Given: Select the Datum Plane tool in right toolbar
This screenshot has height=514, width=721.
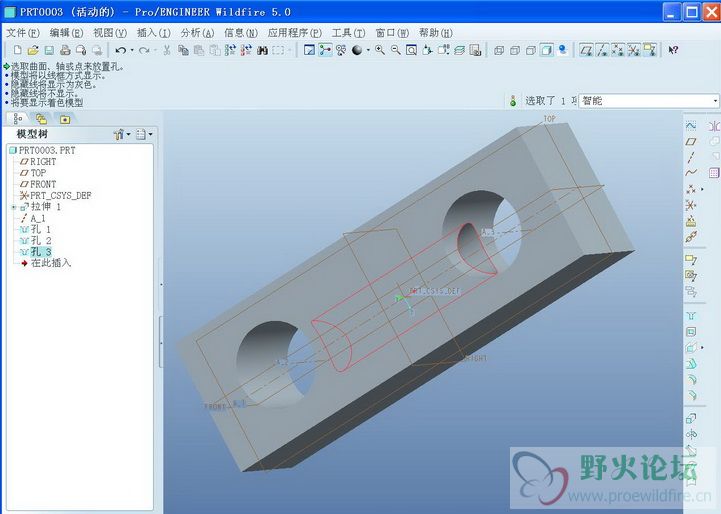Looking at the screenshot, I should pyautogui.click(x=691, y=142).
